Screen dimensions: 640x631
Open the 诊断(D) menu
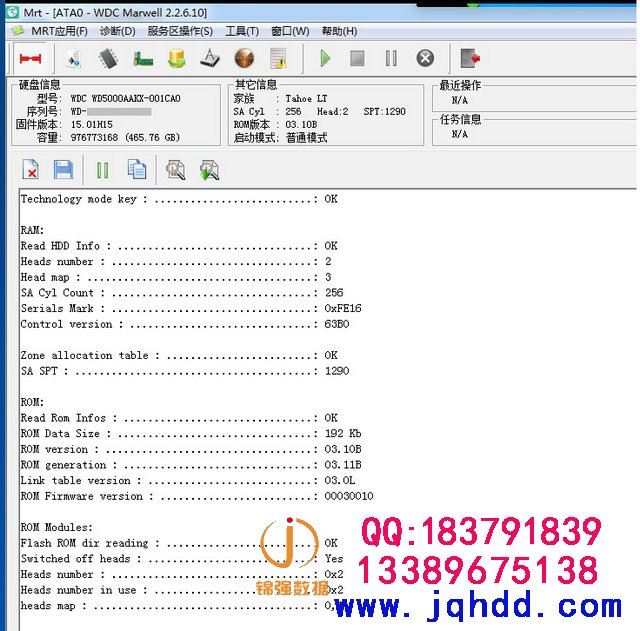[x=118, y=31]
